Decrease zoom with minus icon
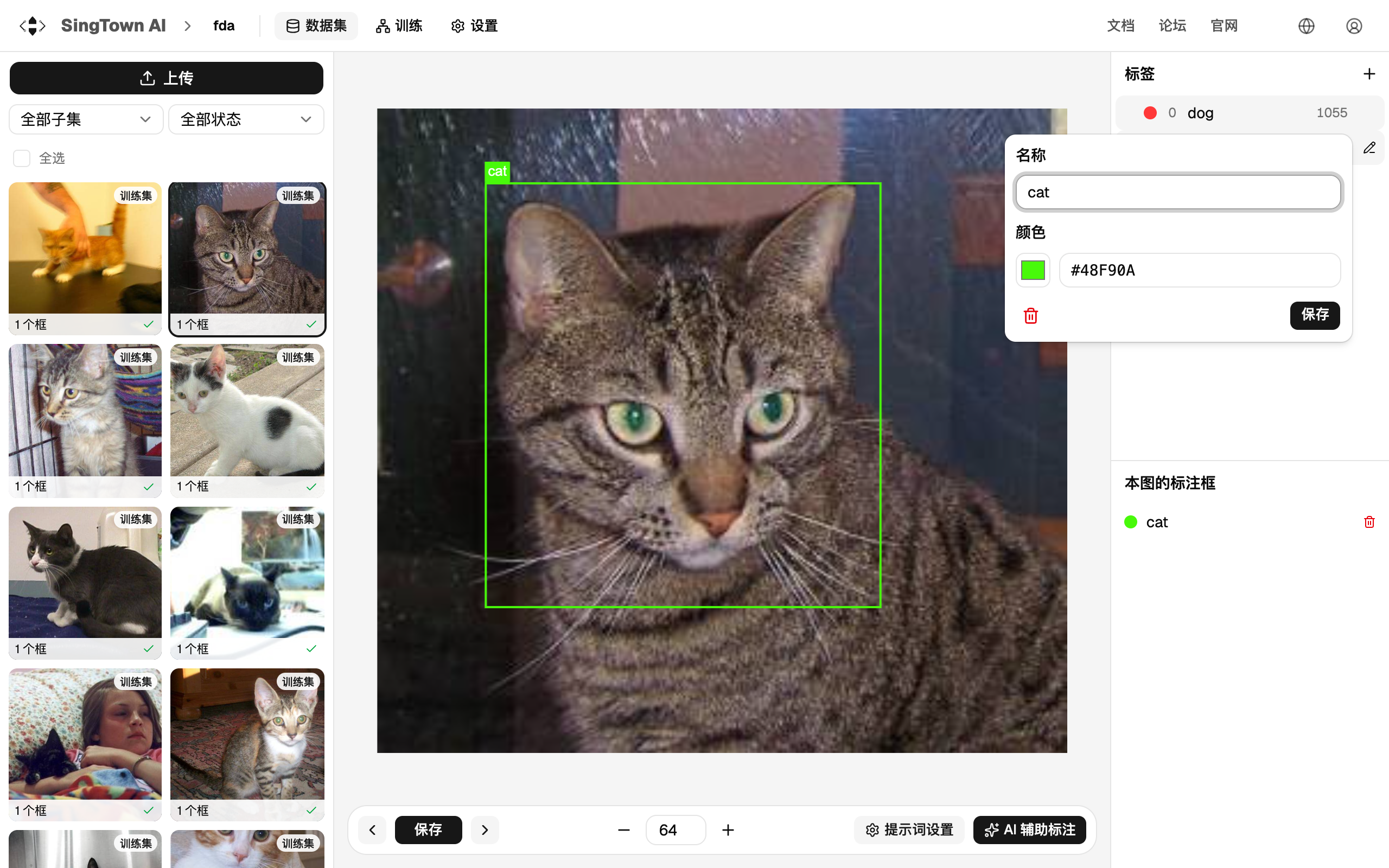1389x868 pixels. (624, 830)
